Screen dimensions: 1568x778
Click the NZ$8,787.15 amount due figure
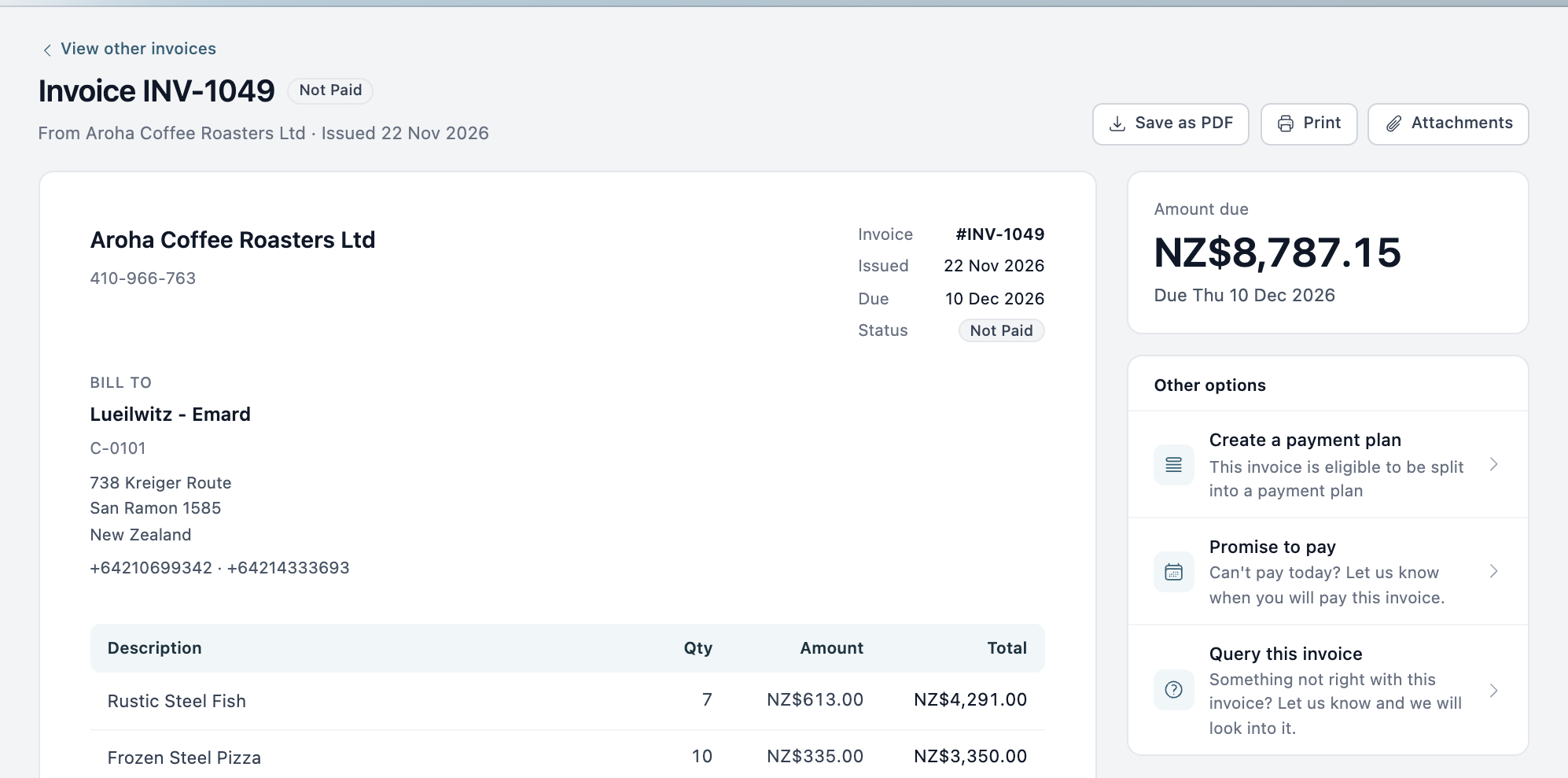[x=1277, y=253]
